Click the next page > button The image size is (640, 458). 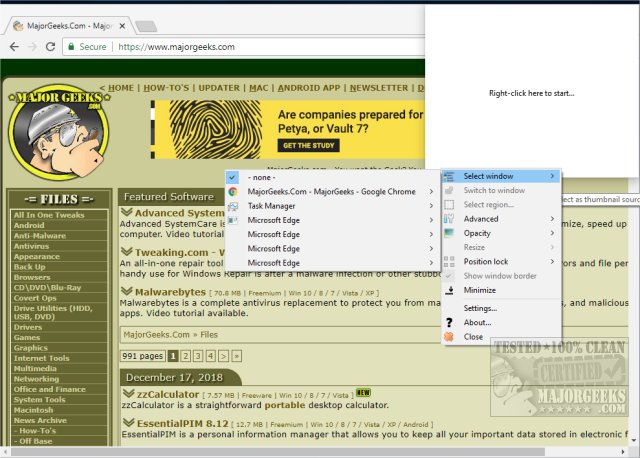223,356
